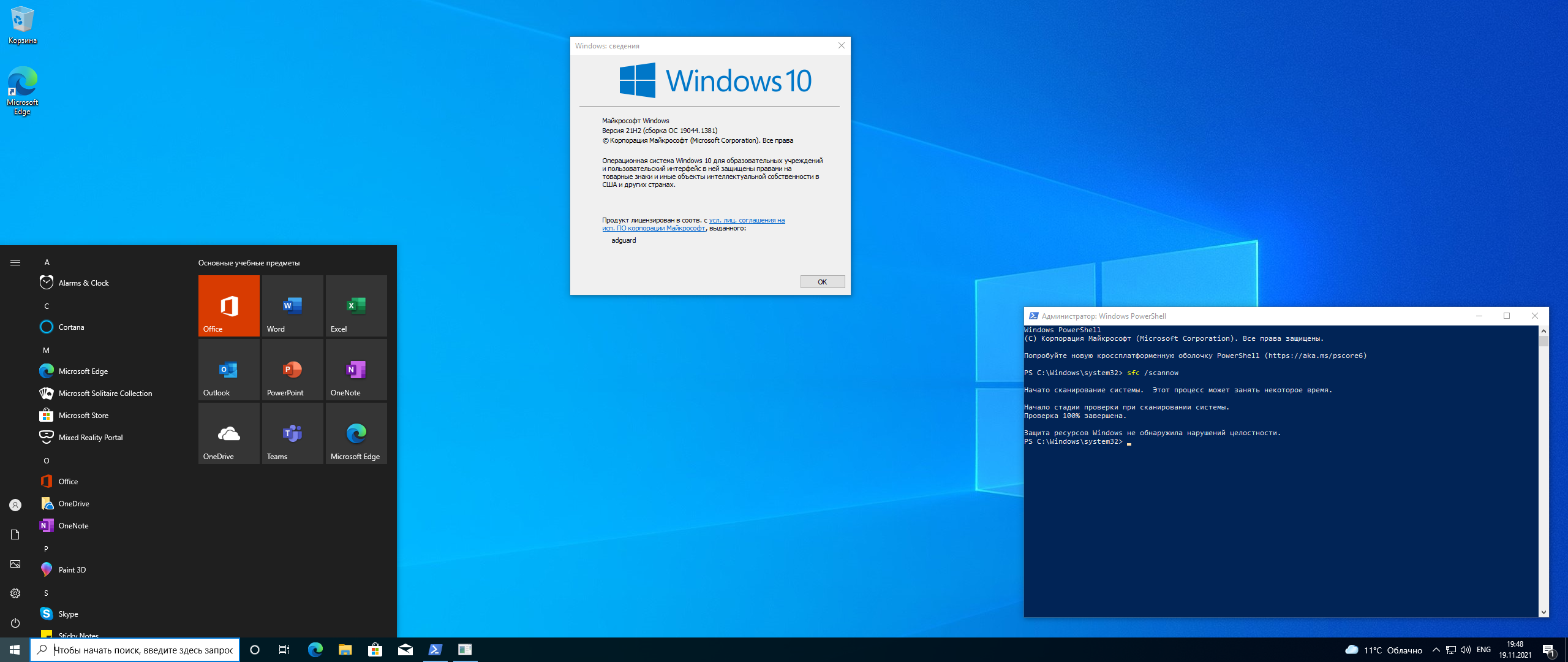The width and height of the screenshot is (1568, 662).
Task: Click PowerShell icon on taskbar
Action: coord(435,650)
